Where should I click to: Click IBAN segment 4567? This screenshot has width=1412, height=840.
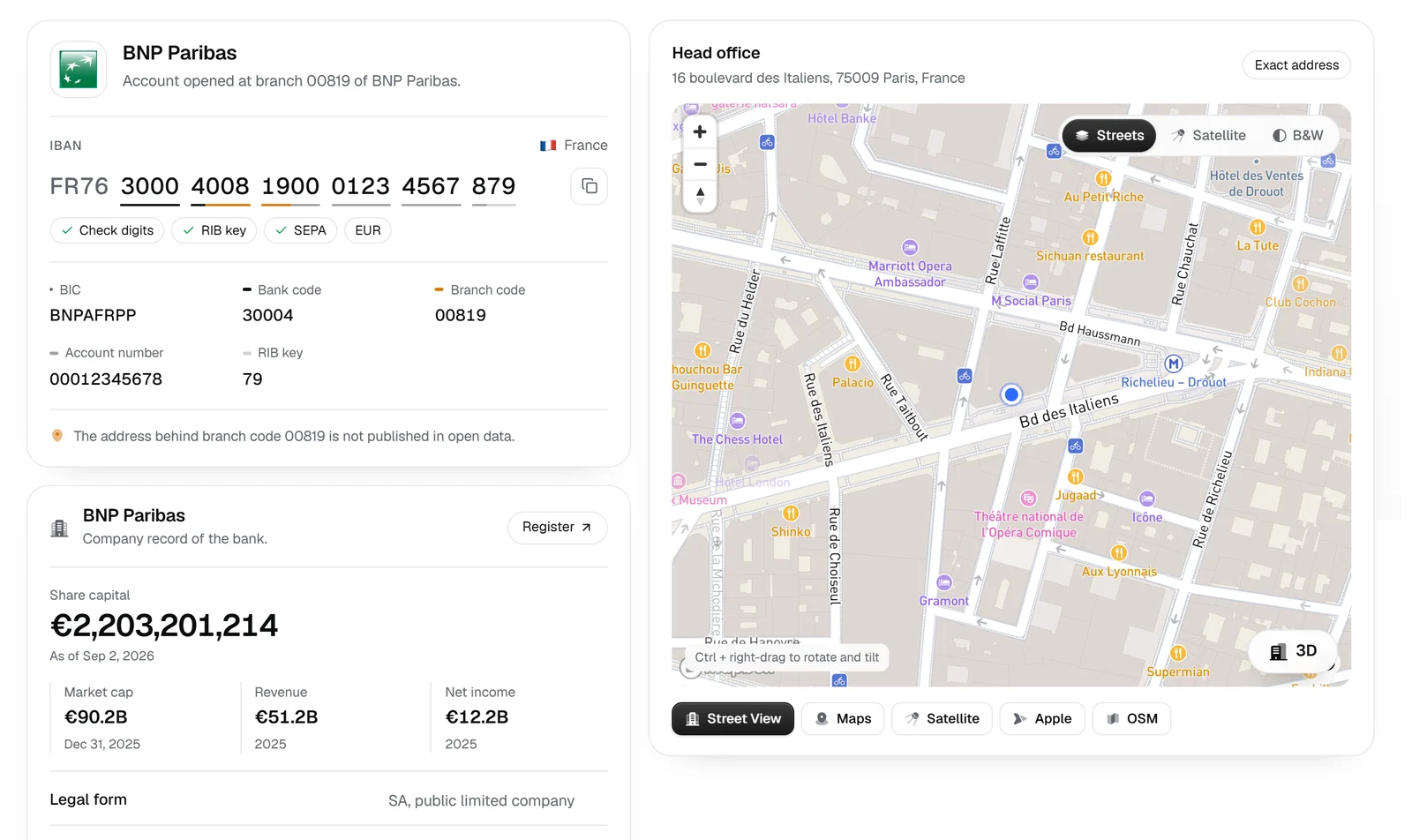(x=431, y=186)
